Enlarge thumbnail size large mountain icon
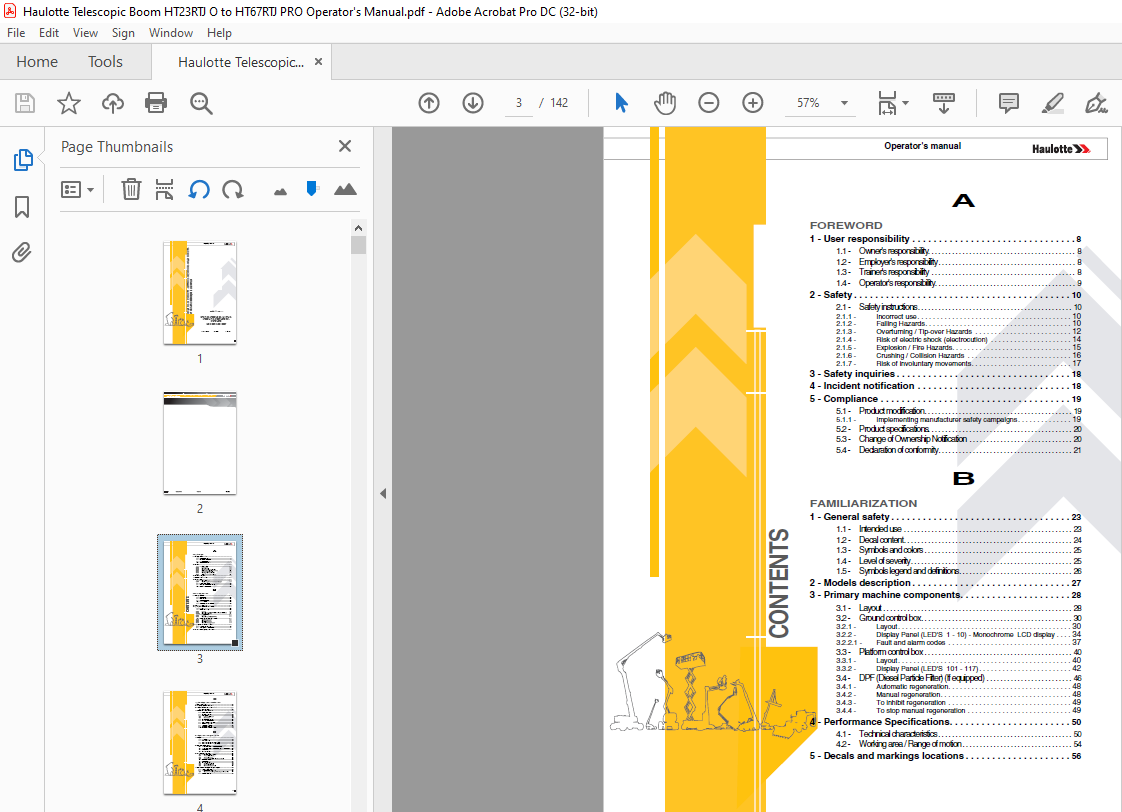This screenshot has height=812, width=1122. click(x=345, y=189)
